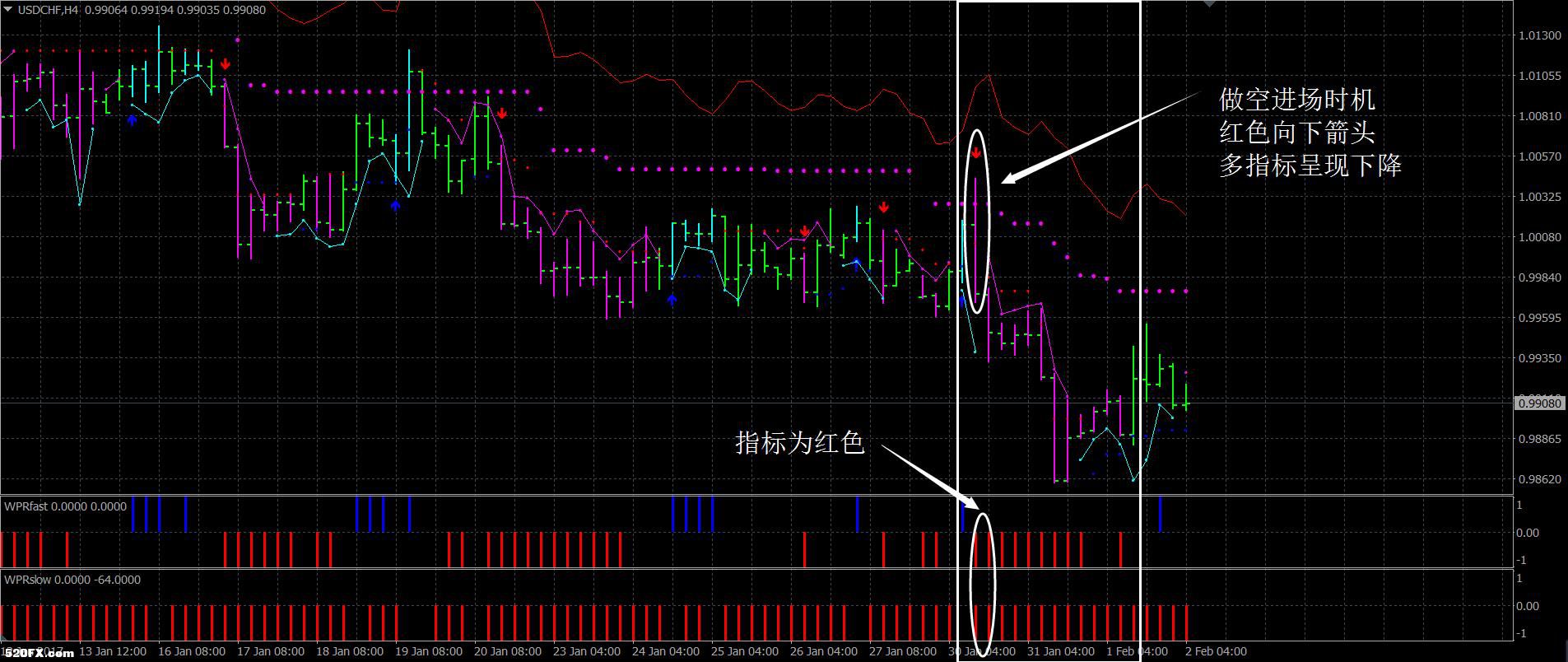
Task: Click price level 1.00570 on the axis
Action: click(x=1540, y=156)
